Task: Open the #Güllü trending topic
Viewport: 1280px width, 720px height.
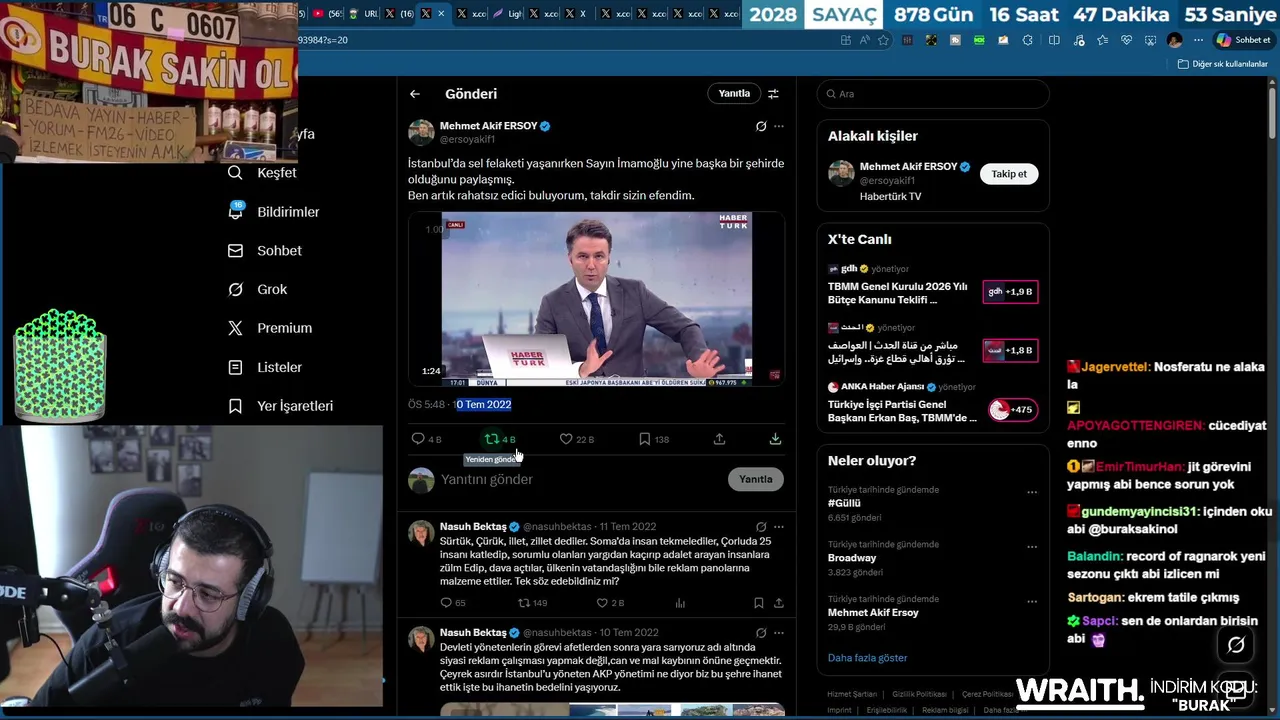Action: [845, 503]
